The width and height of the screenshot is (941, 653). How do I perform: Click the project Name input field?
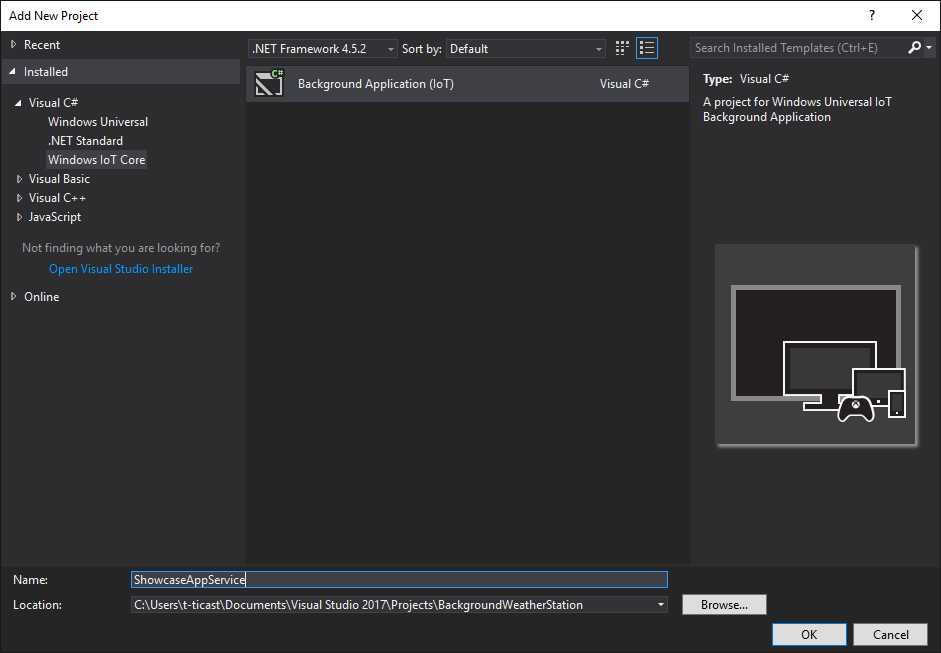point(398,579)
